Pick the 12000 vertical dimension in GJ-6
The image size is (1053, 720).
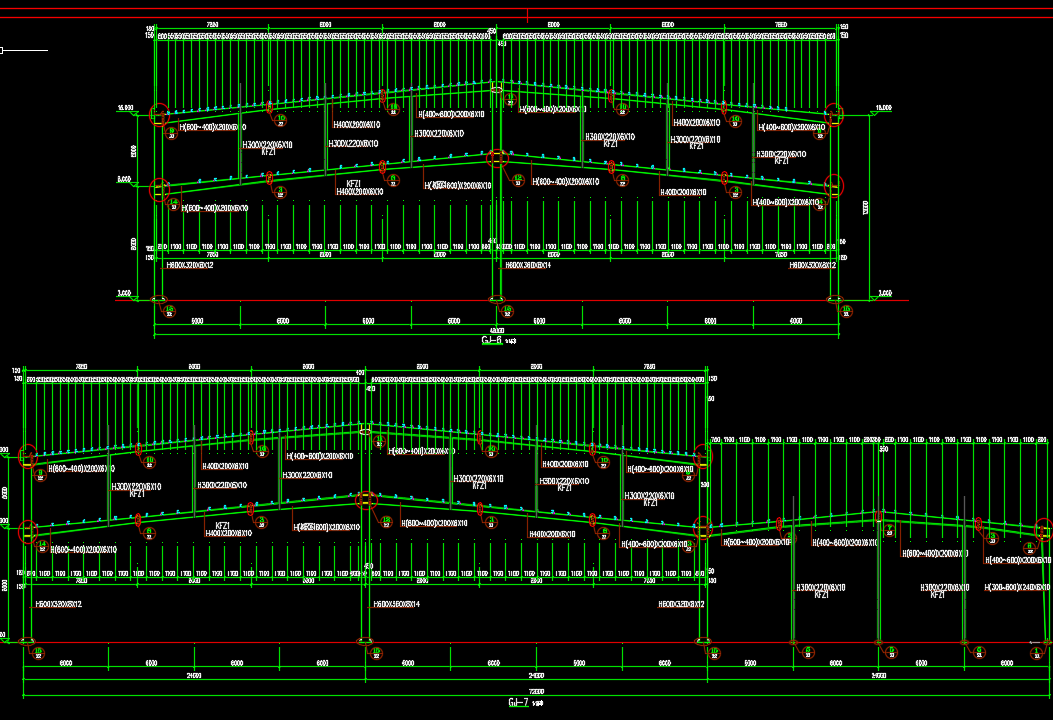click(865, 208)
